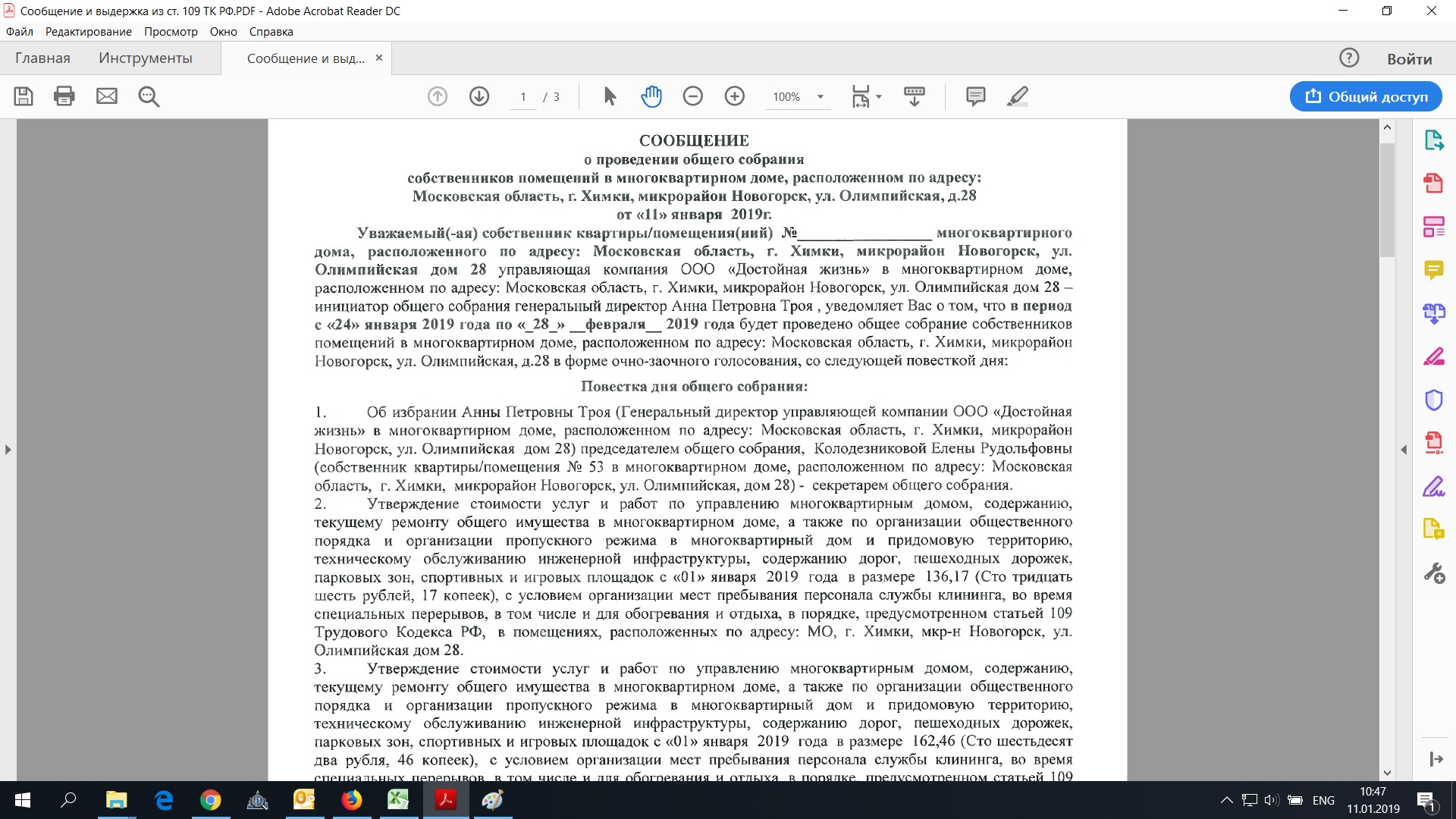Open the 100% zoom level dropdown

coord(820,97)
